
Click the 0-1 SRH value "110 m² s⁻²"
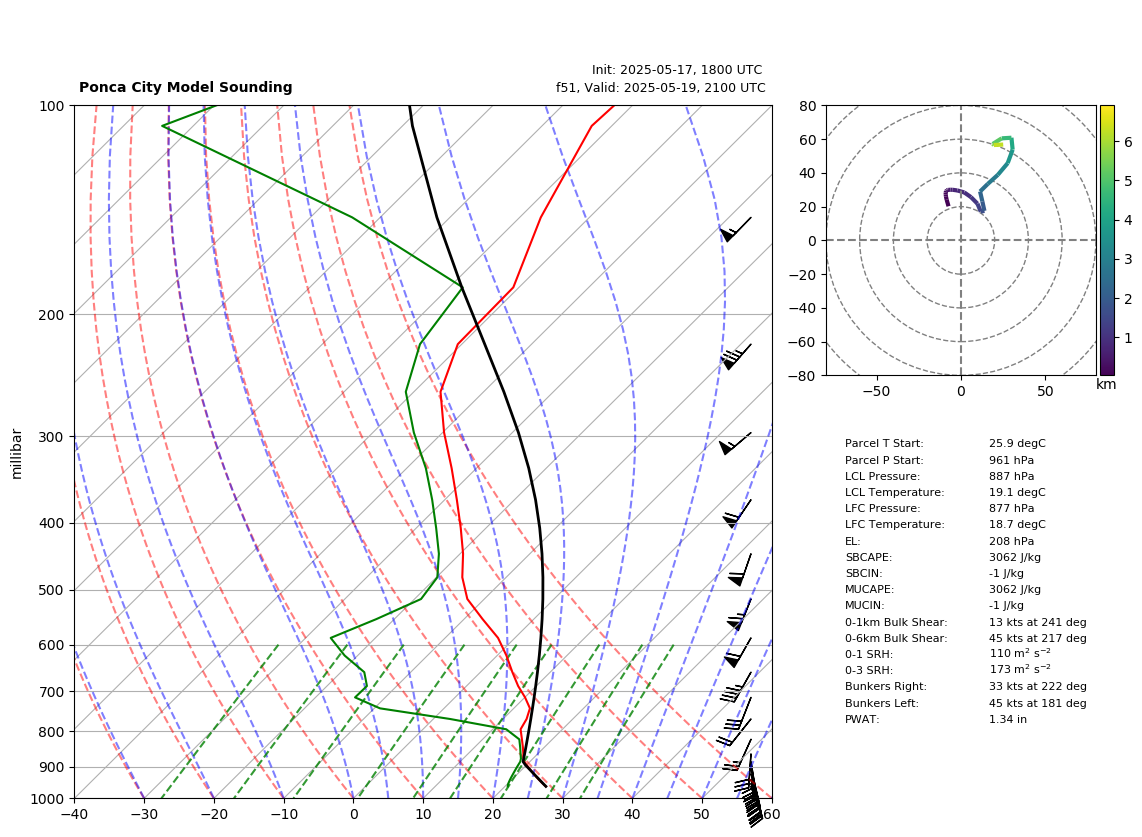[x=1020, y=653]
